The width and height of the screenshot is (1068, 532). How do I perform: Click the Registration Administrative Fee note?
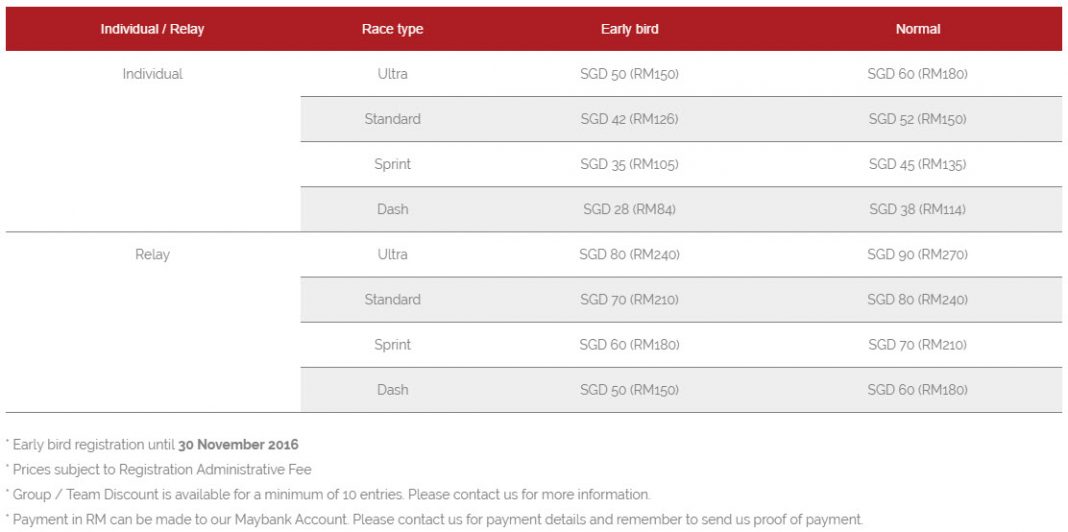158,470
